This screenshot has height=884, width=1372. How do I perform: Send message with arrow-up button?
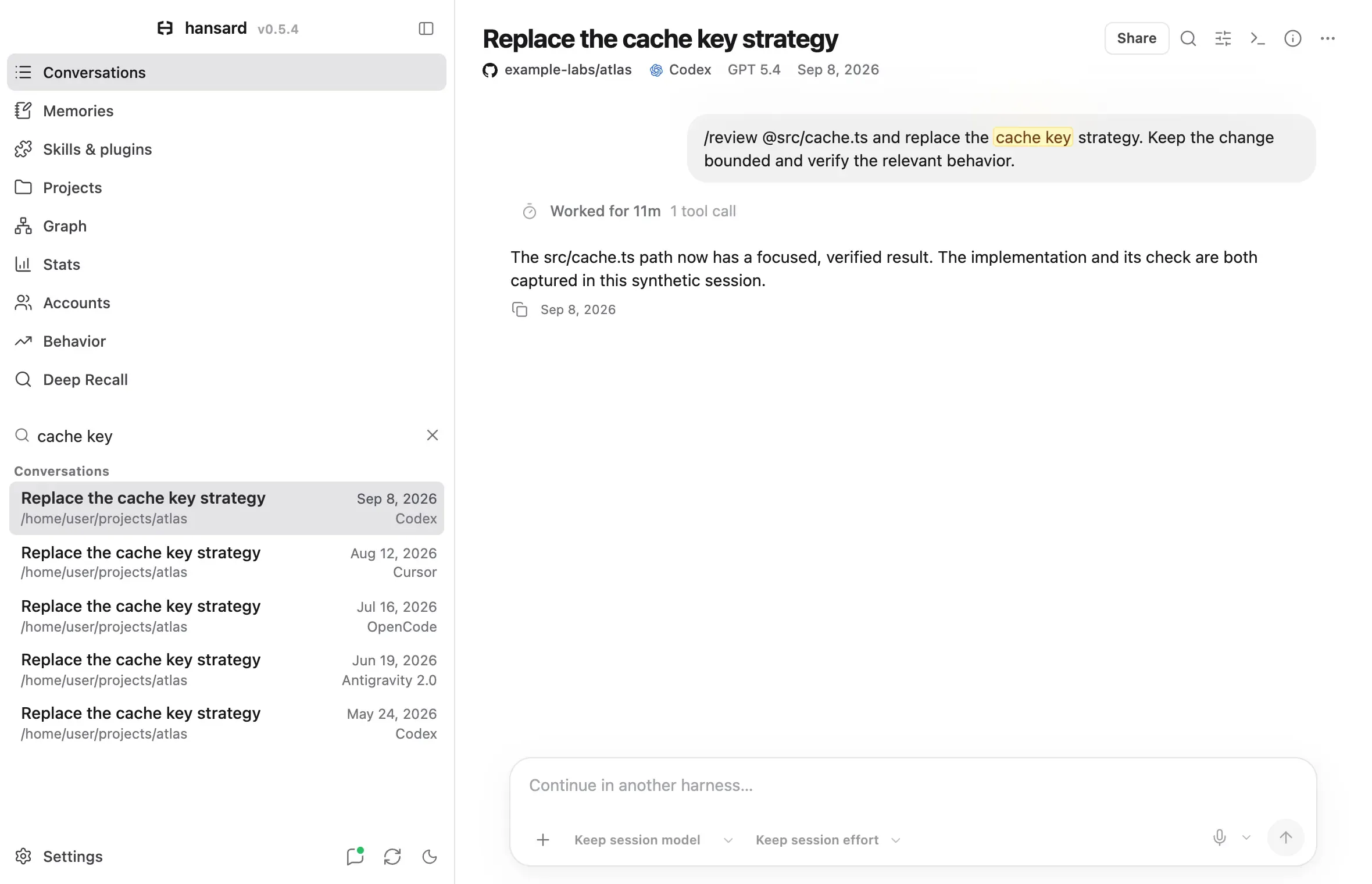(x=1286, y=837)
